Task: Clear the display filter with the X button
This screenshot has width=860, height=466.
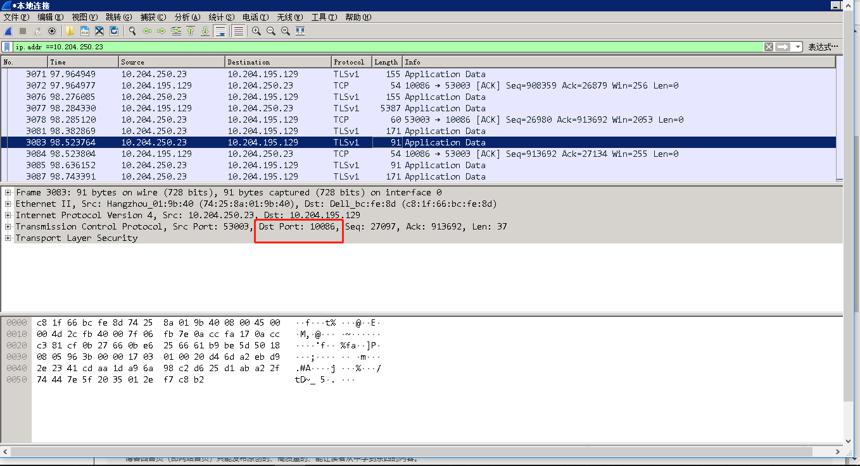Action: pyautogui.click(x=769, y=47)
